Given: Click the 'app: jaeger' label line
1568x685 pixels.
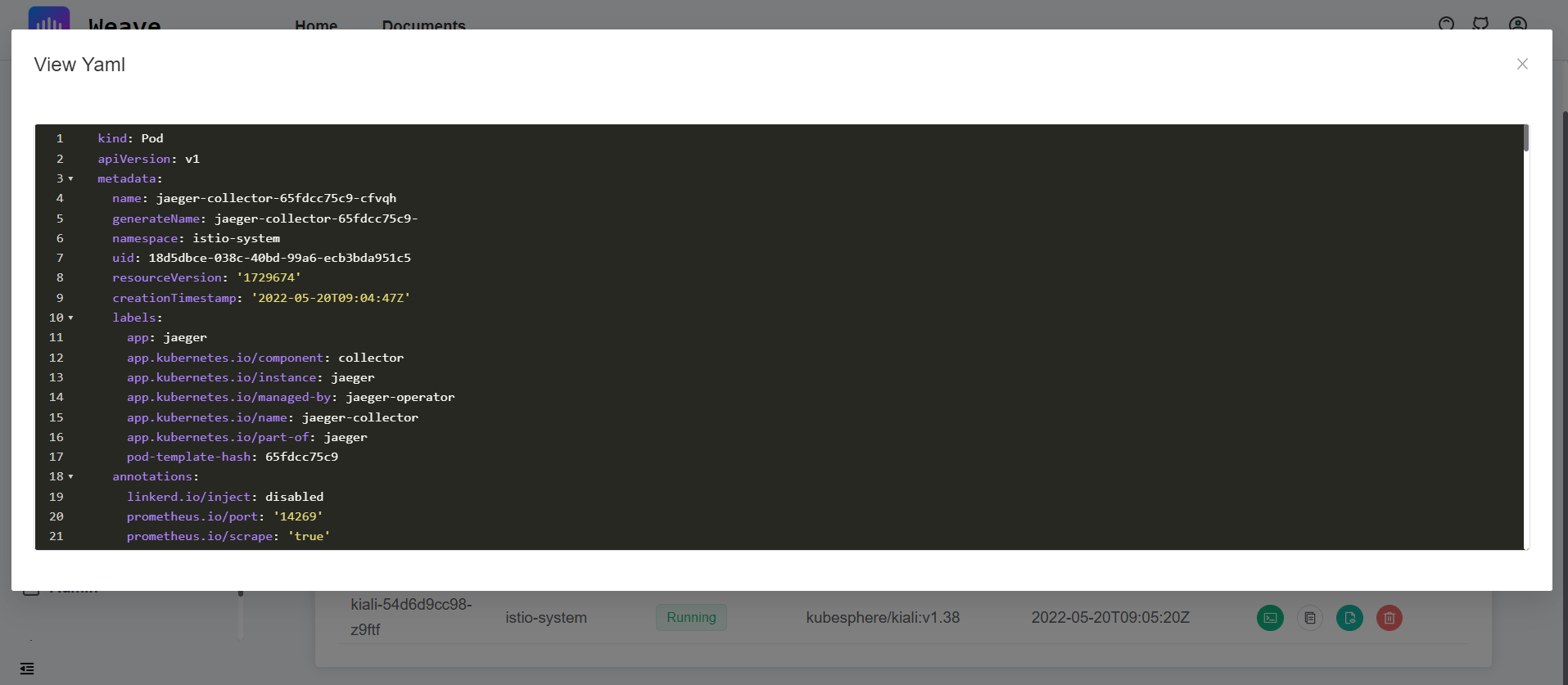Looking at the screenshot, I should (x=166, y=337).
